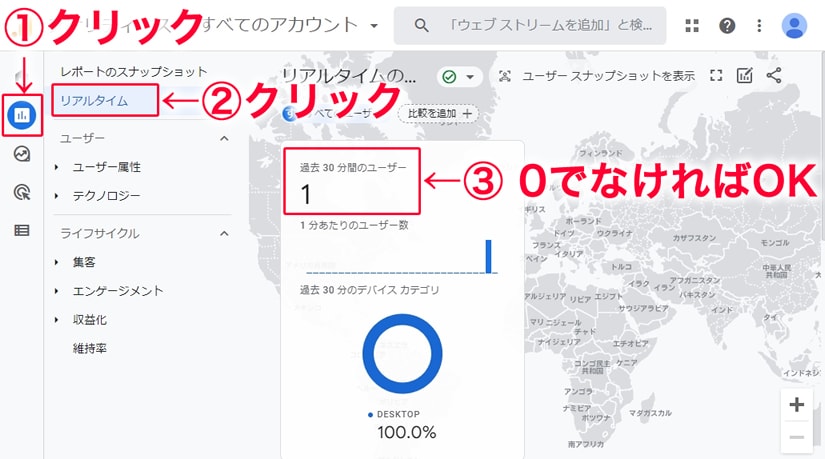Click 比較を追加 button
The height and width of the screenshot is (459, 825).
pyautogui.click(x=439, y=114)
